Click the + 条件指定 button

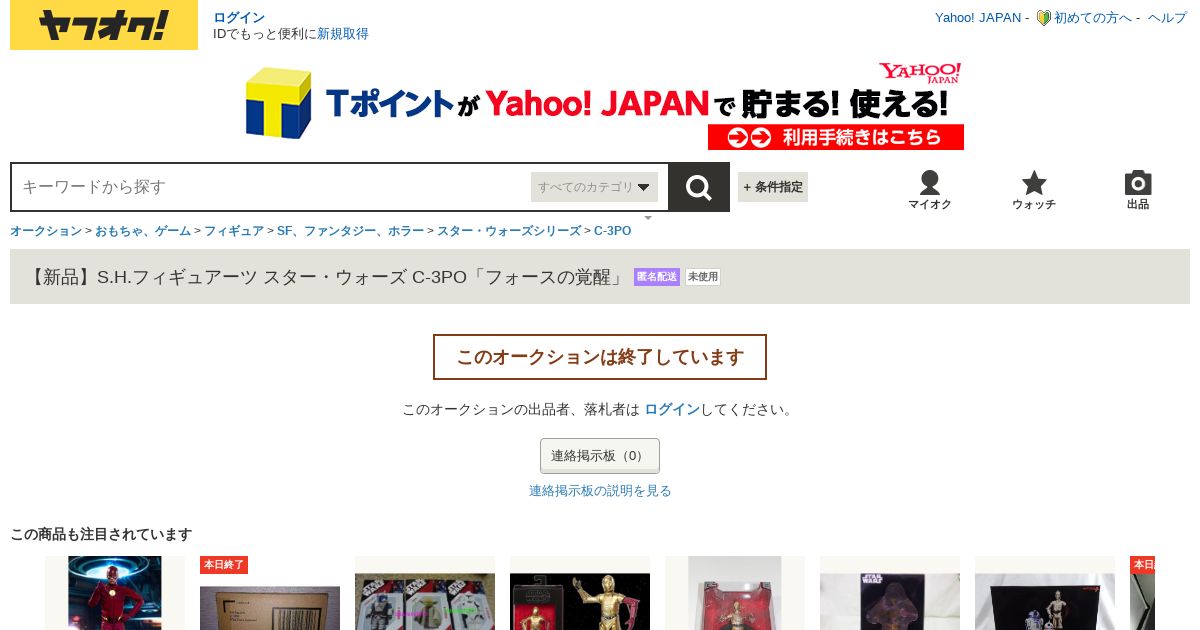773,187
